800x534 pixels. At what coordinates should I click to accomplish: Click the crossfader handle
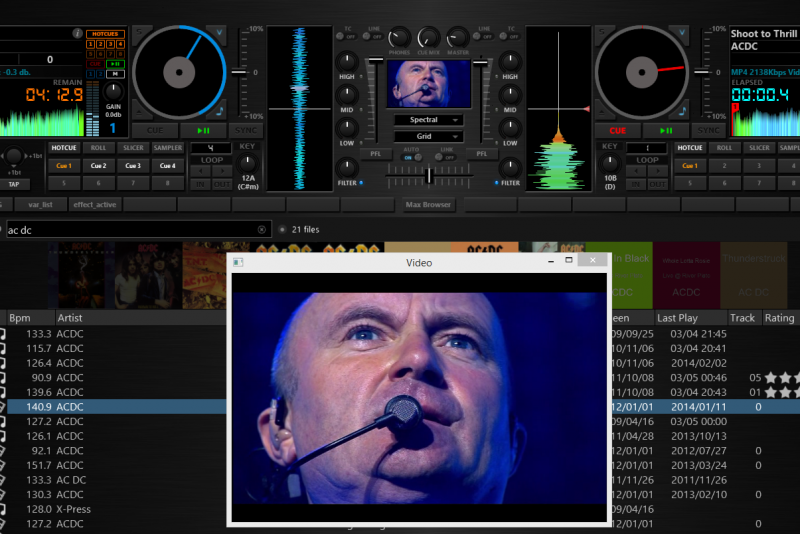(429, 176)
